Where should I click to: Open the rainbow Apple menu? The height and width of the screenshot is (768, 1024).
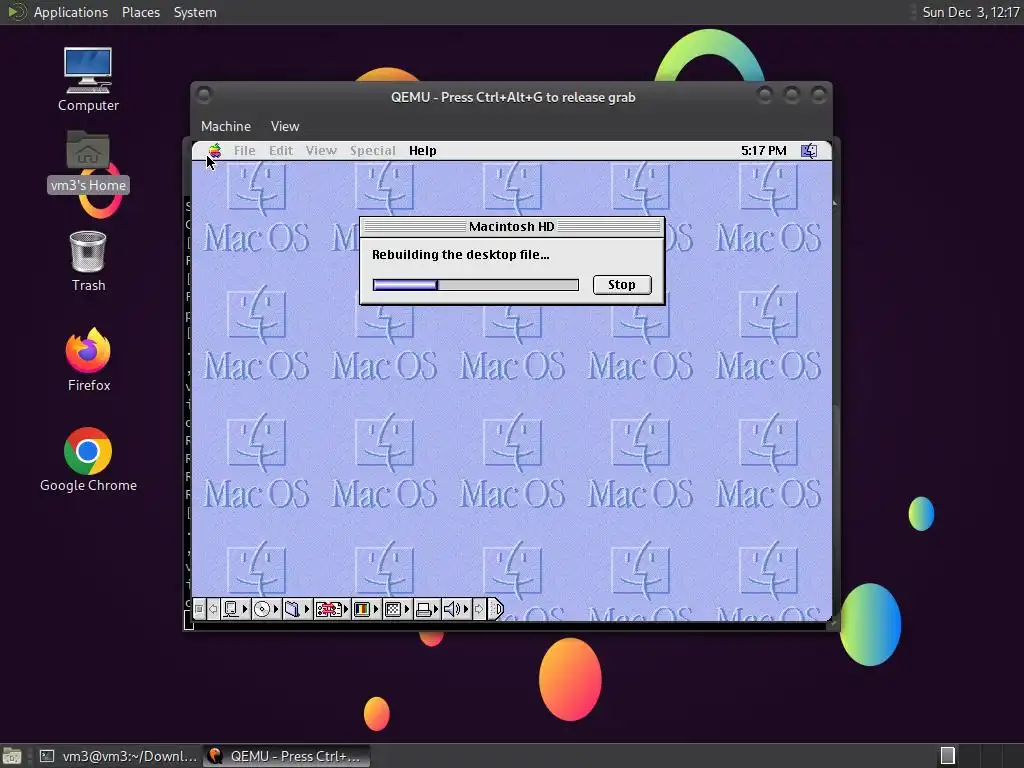pos(214,151)
